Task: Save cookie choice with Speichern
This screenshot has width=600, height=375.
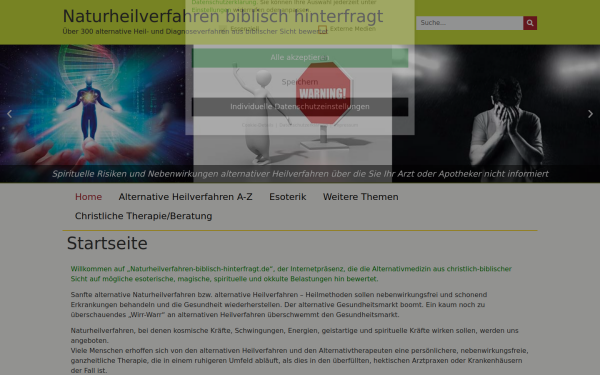Action: [x=300, y=82]
